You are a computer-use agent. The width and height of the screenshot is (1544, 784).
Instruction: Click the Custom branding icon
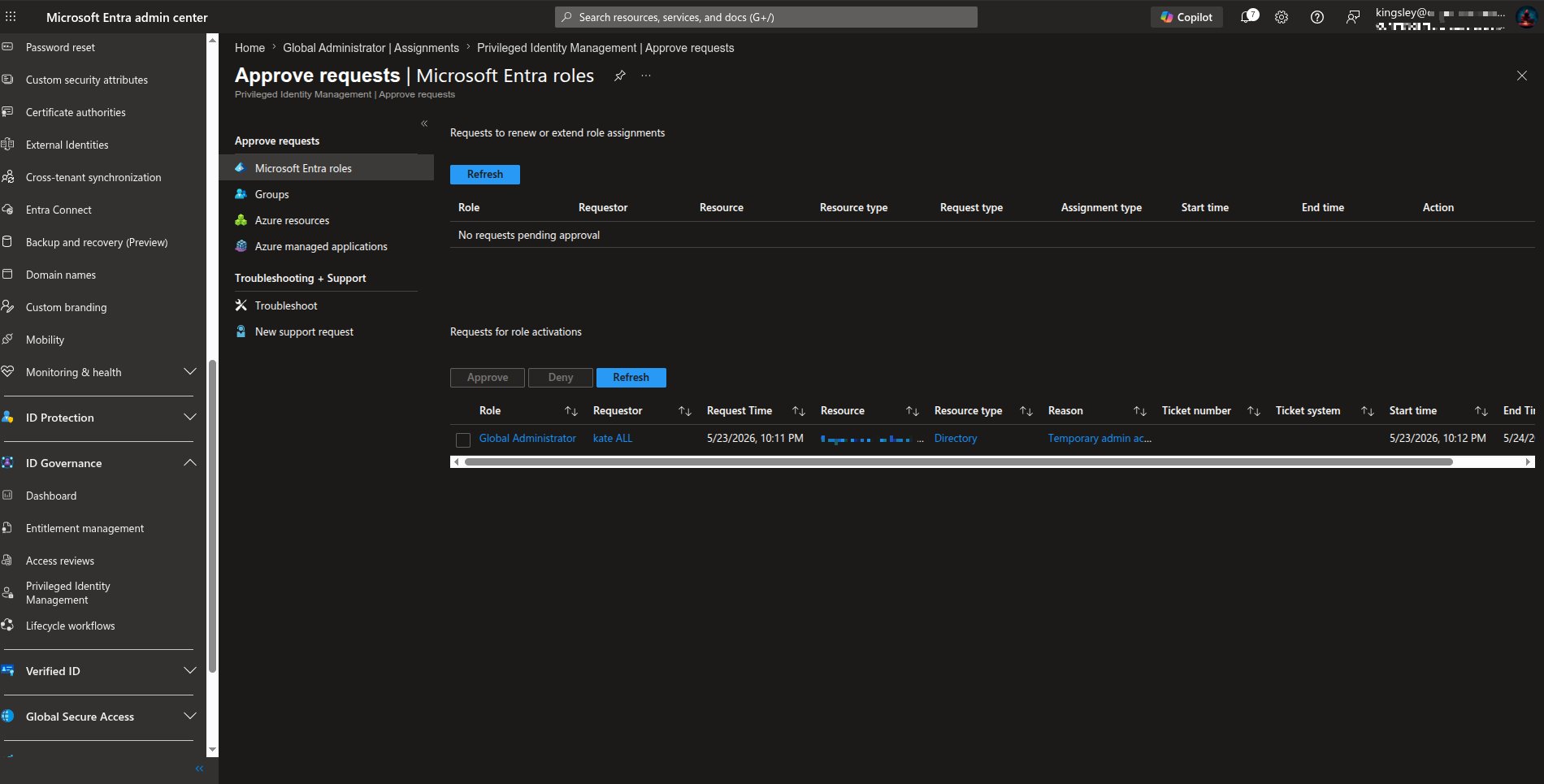(8, 307)
